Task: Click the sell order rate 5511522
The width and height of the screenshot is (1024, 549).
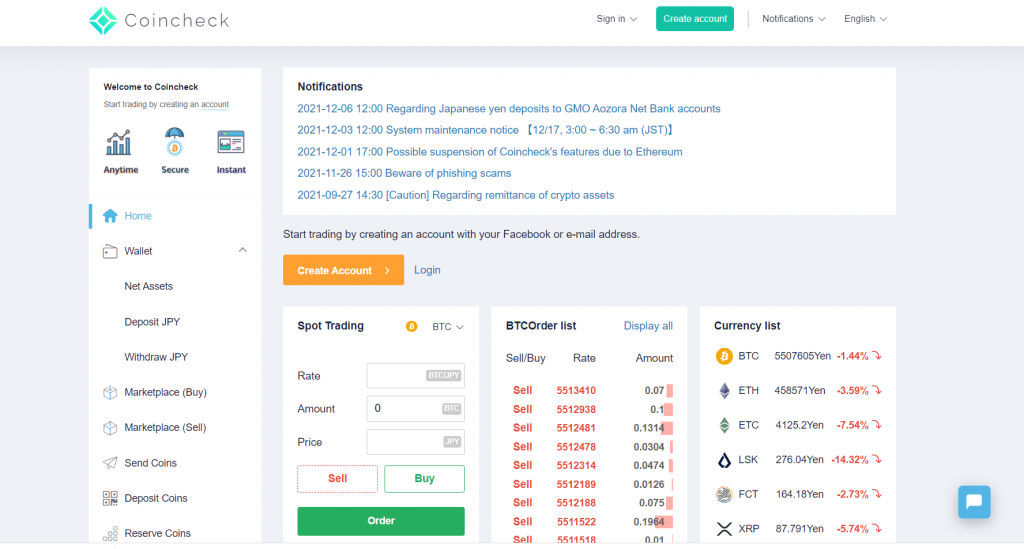Action: pos(576,522)
